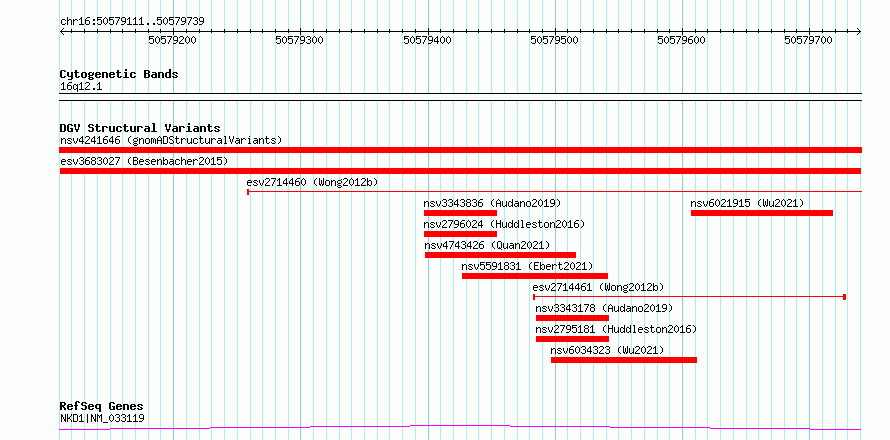The image size is (890, 440).
Task: Open the esv3683027 Besenbacher2015 label
Action: (144, 161)
